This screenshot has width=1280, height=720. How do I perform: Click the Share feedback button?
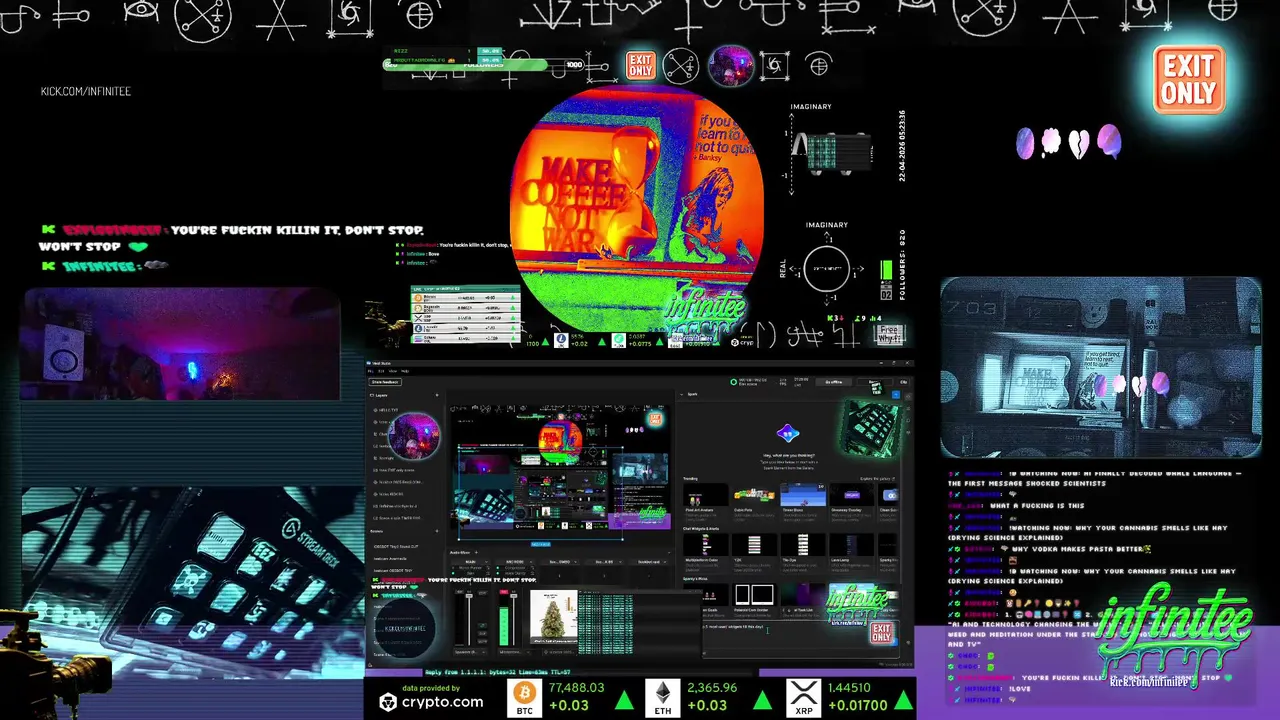point(385,382)
